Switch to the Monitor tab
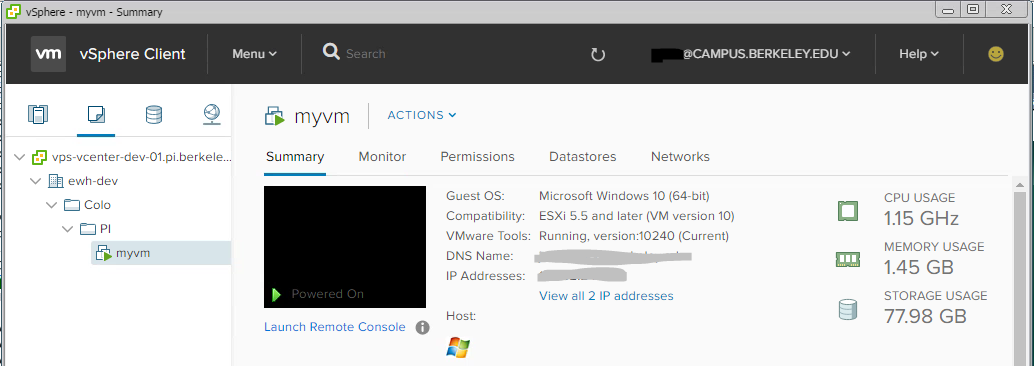The height and width of the screenshot is (366, 1034). click(382, 157)
